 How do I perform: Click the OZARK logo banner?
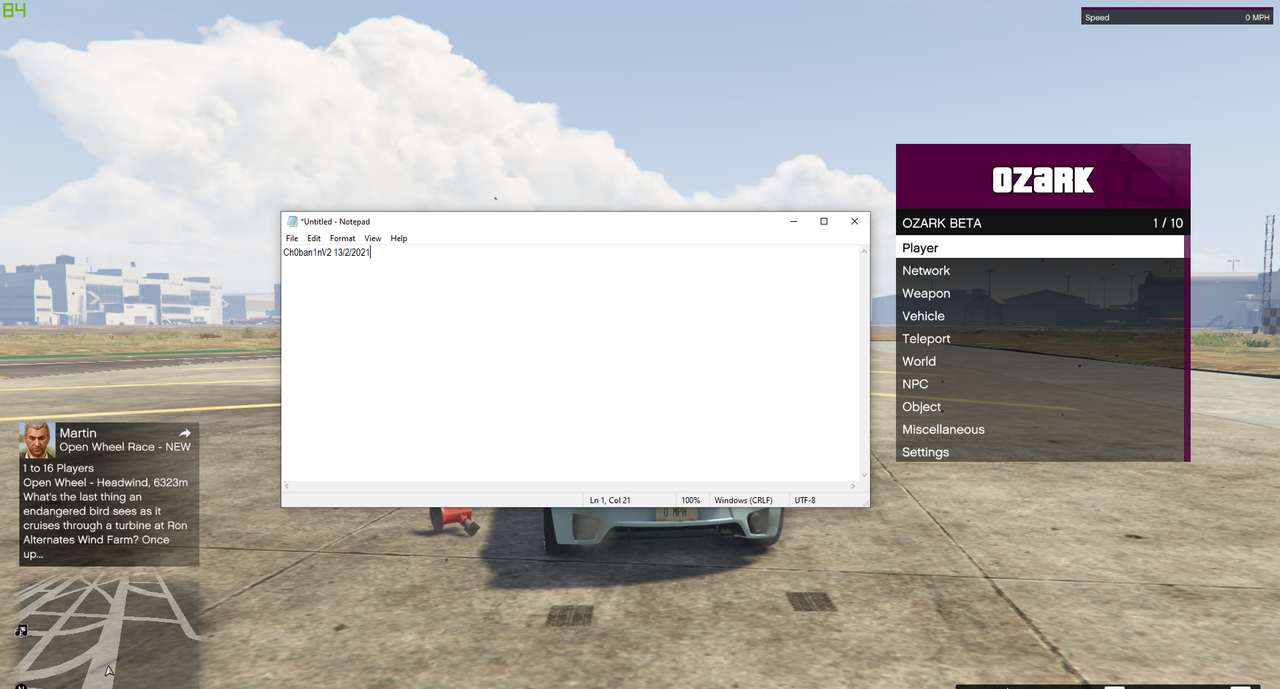pos(1043,176)
